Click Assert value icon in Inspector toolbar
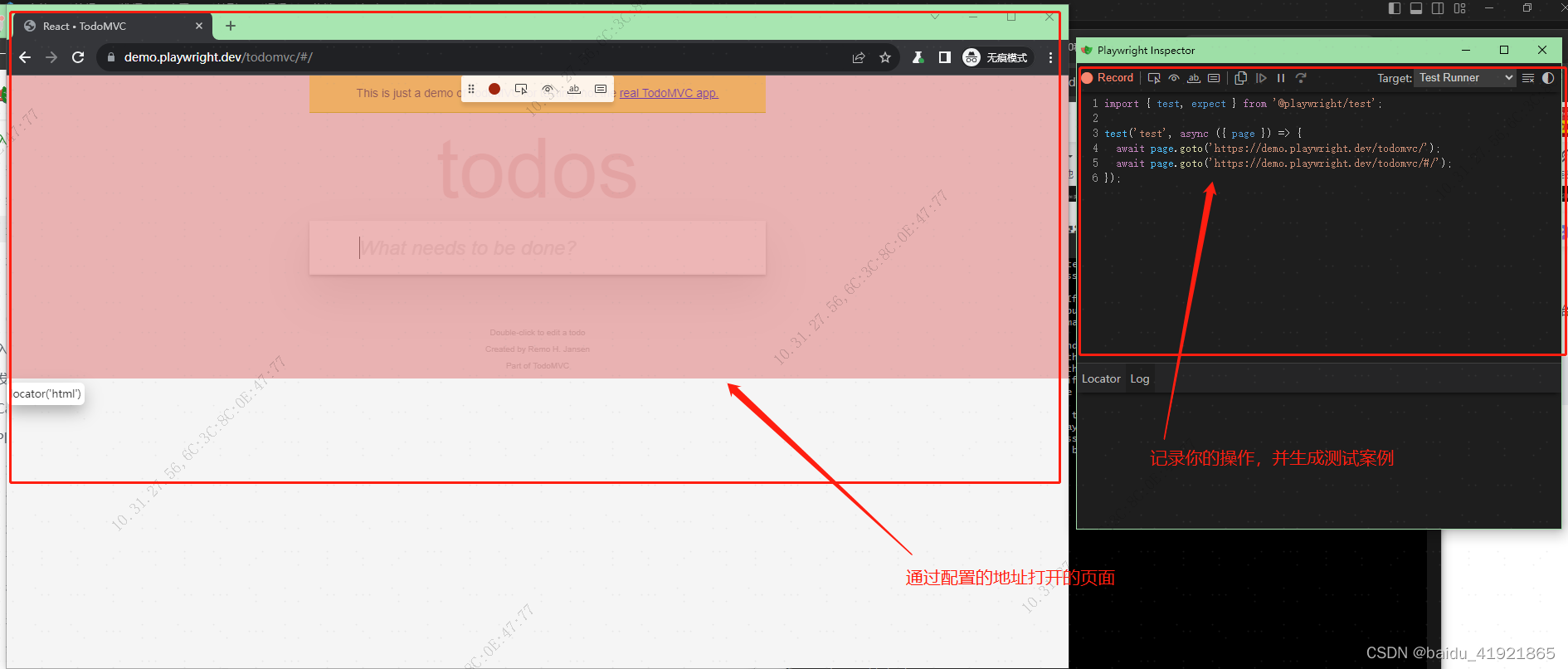Viewport: 1568px width, 669px height. [1214, 78]
